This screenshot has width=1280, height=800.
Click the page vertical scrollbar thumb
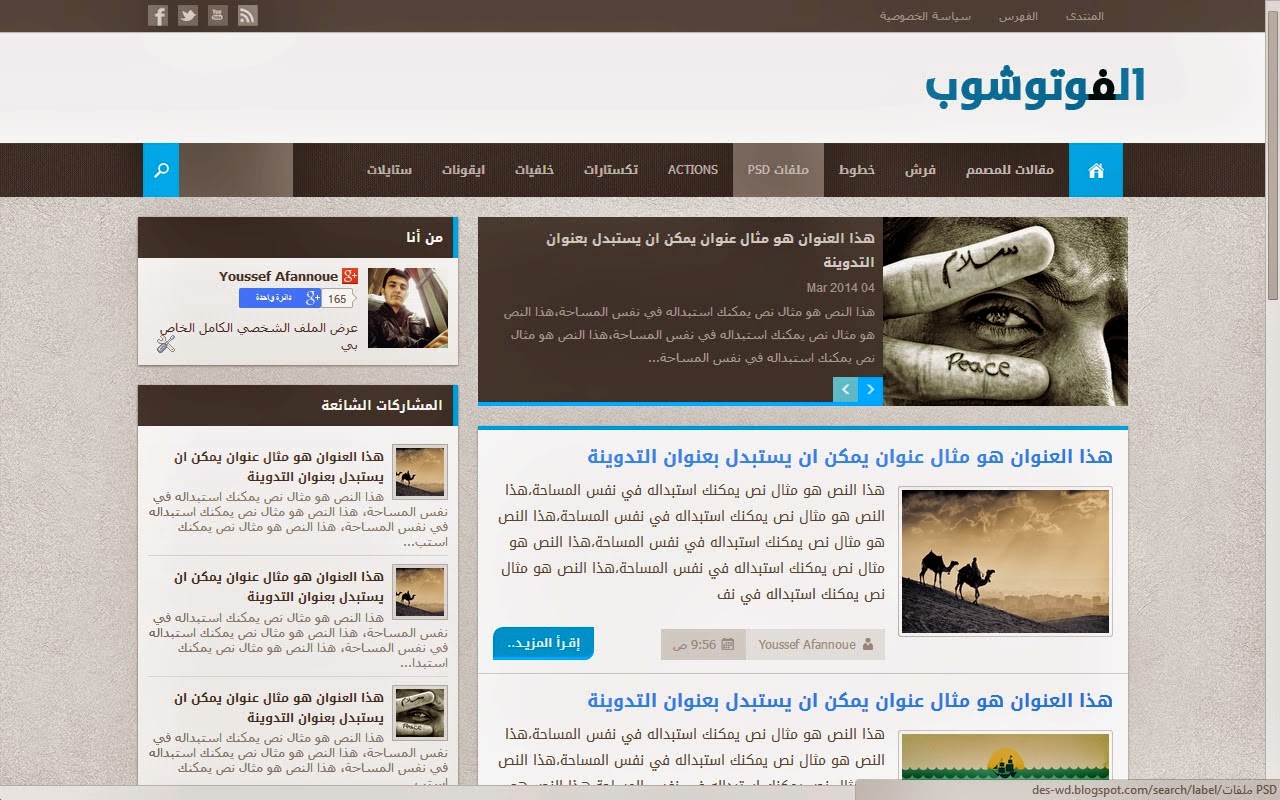[1273, 157]
